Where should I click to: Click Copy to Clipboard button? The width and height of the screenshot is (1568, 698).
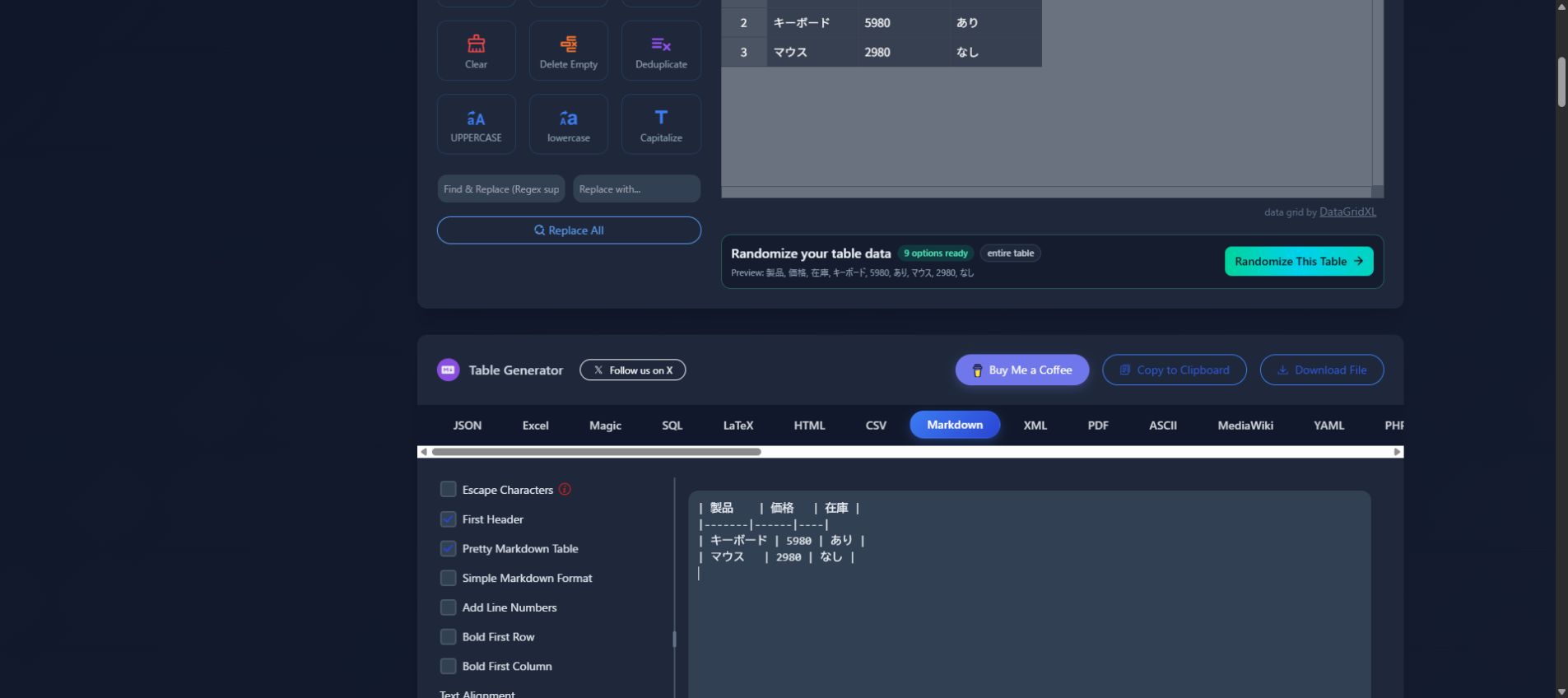click(x=1175, y=370)
